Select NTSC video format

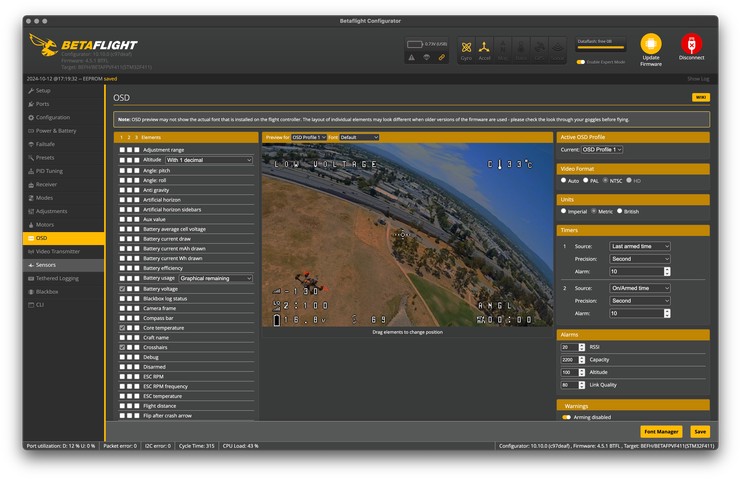tap(605, 180)
